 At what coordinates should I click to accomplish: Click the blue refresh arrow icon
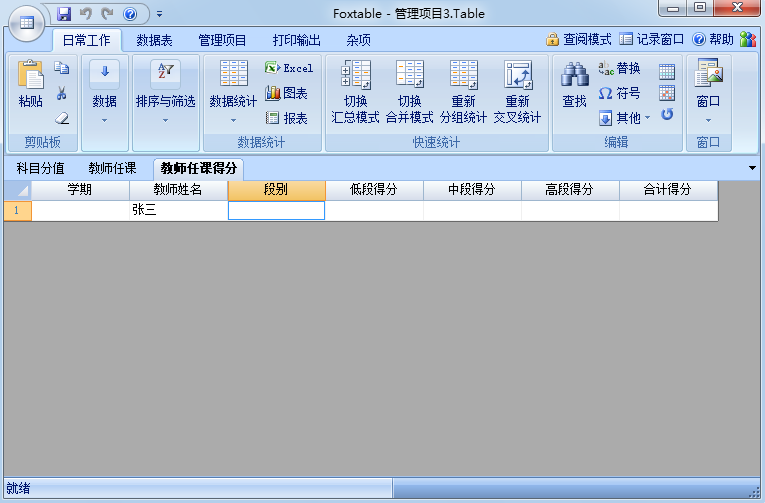pyautogui.click(x=667, y=114)
